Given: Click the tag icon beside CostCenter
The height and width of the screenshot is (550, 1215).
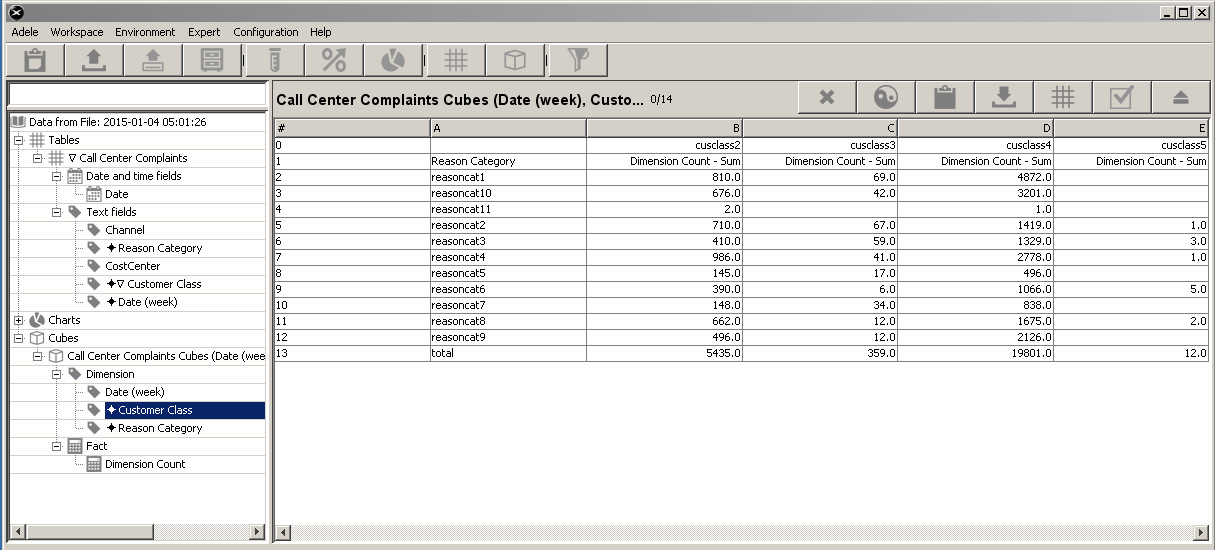Looking at the screenshot, I should point(94,266).
